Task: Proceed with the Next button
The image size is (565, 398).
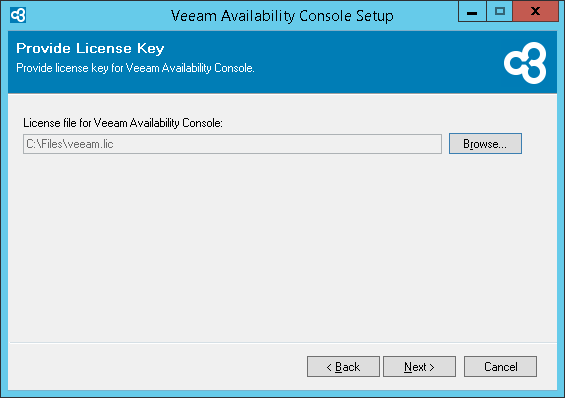Action: click(x=419, y=367)
